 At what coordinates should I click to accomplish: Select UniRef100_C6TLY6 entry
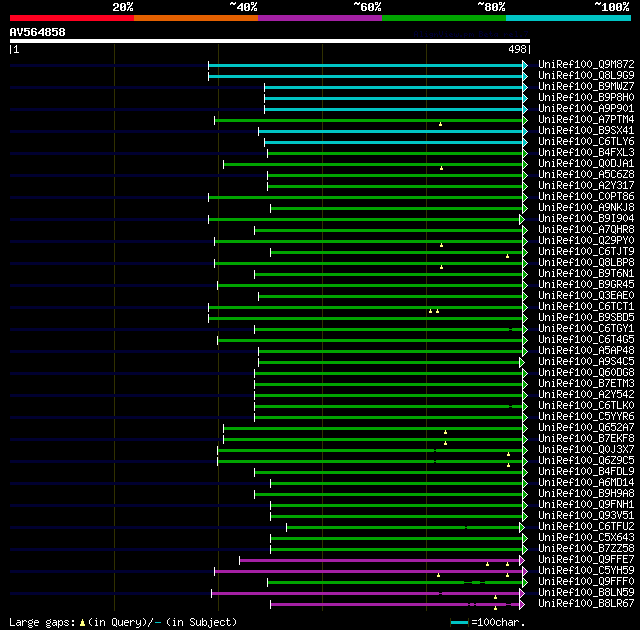[x=586, y=142]
